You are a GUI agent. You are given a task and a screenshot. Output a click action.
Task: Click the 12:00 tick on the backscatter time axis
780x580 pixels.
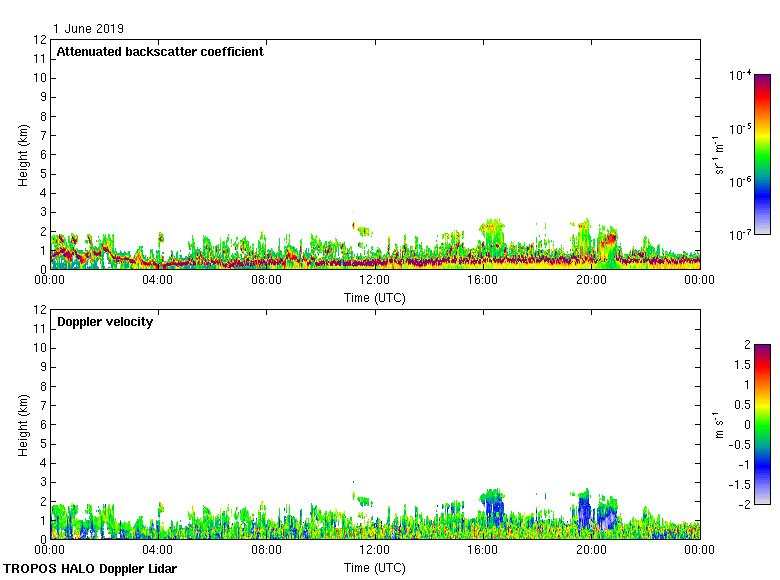coord(375,281)
